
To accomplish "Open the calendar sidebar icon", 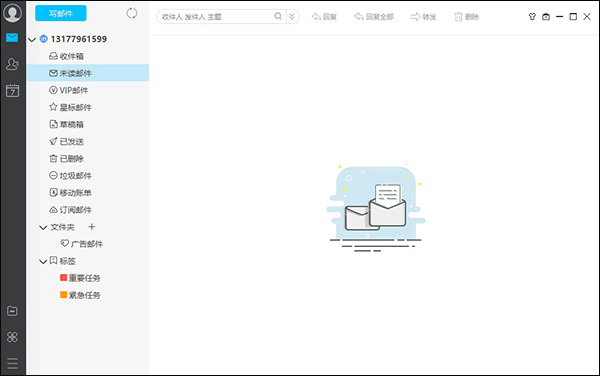I will coord(12,91).
